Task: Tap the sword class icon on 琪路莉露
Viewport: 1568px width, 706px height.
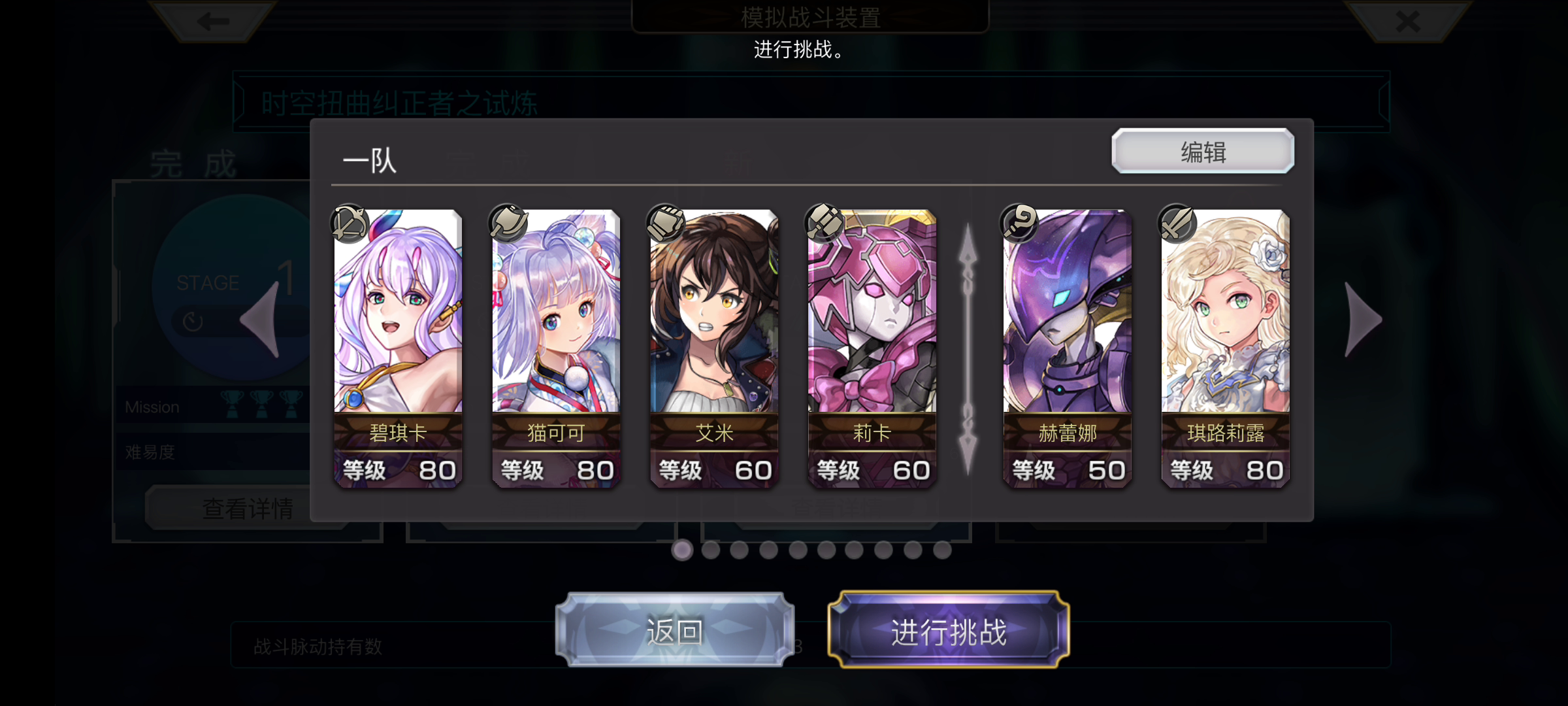Action: (x=1177, y=224)
